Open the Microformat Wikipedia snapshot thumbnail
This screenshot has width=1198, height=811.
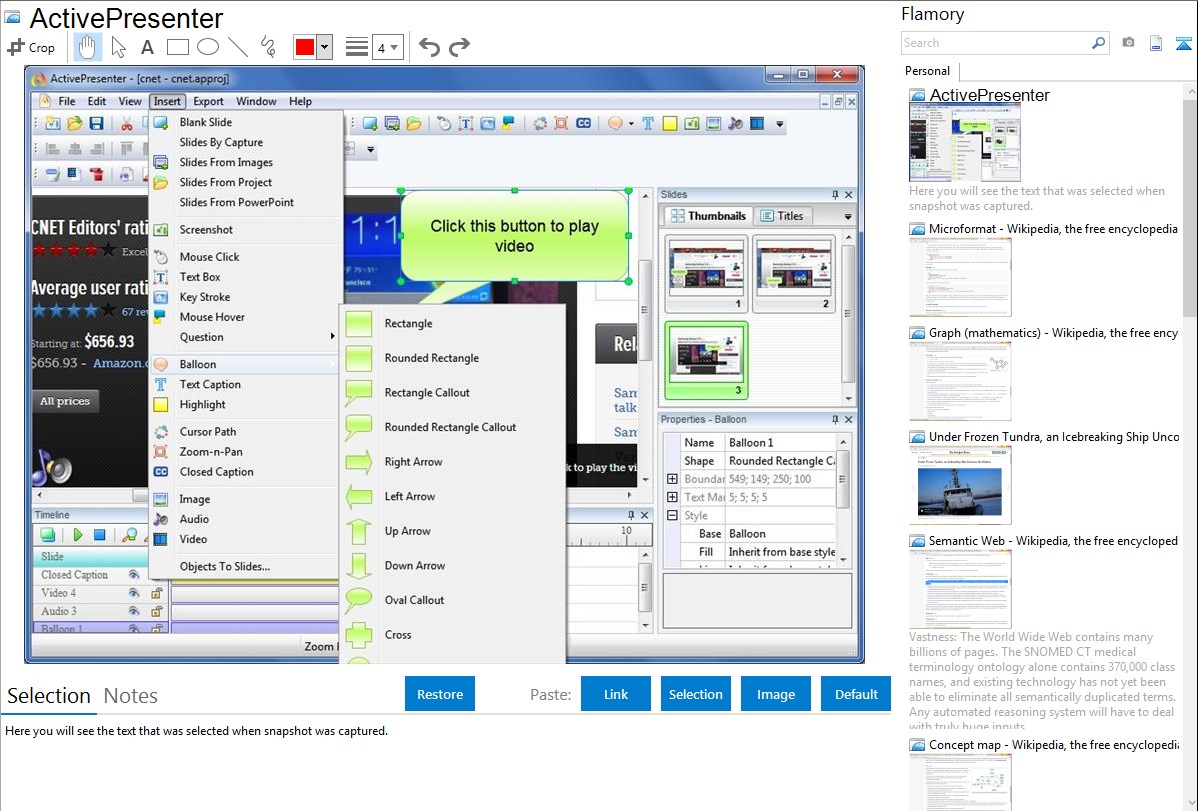(960, 276)
